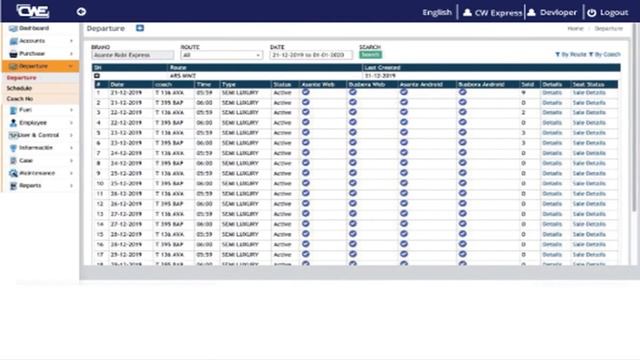Click the User & Control icon
The image size is (640, 360).
pos(13,135)
